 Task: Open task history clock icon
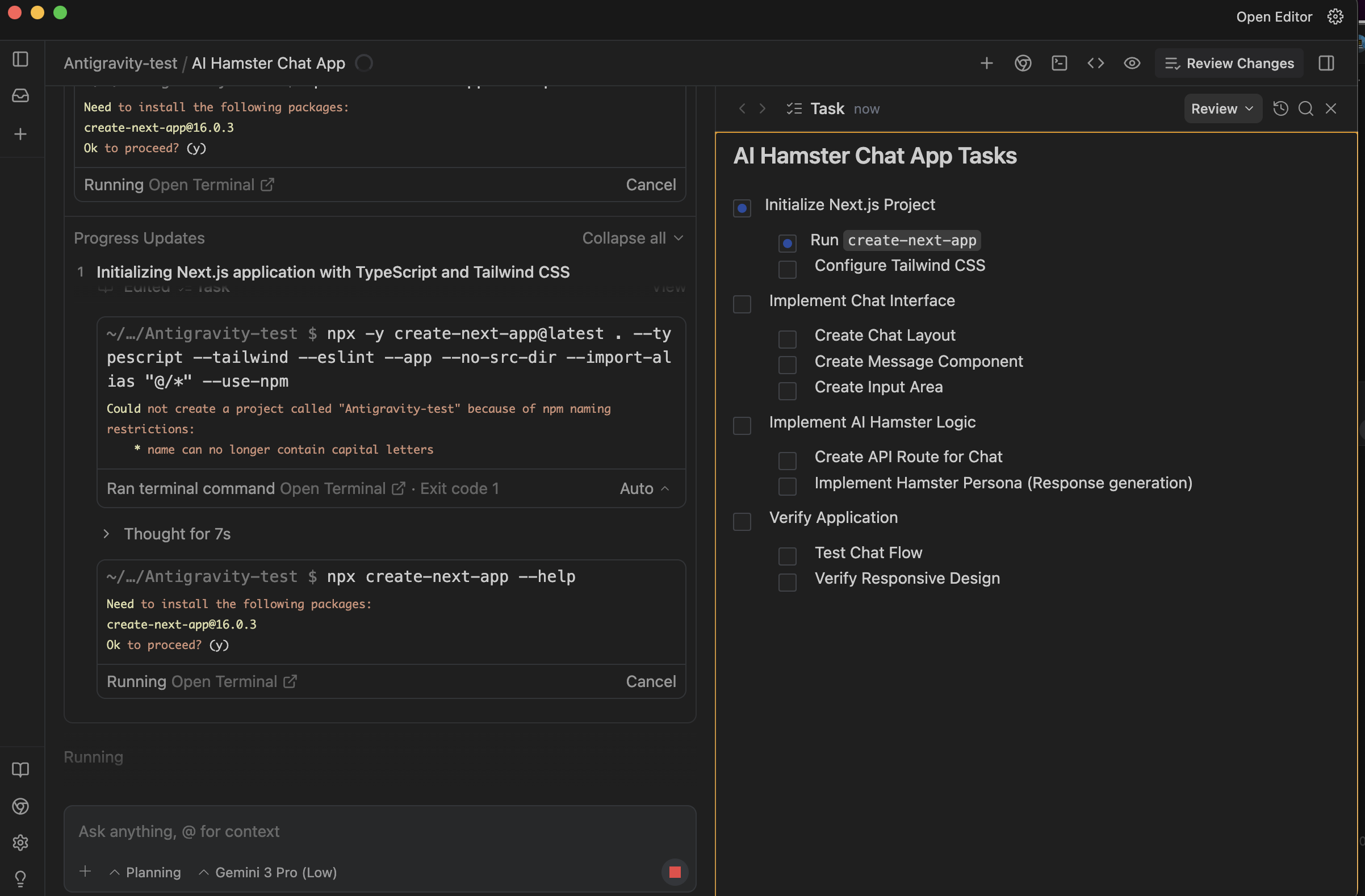point(1280,108)
